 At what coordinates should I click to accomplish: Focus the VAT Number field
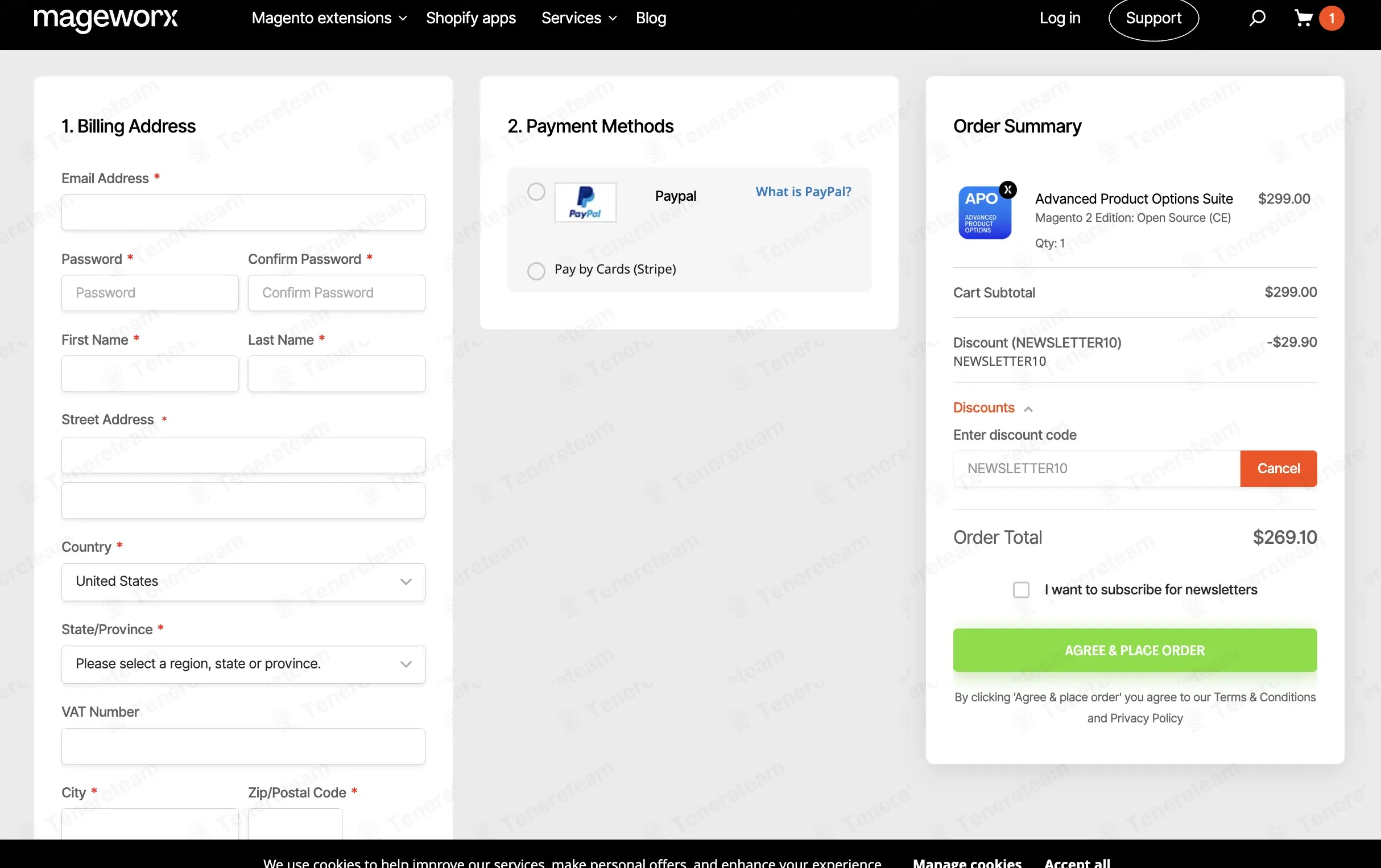pyautogui.click(x=243, y=746)
